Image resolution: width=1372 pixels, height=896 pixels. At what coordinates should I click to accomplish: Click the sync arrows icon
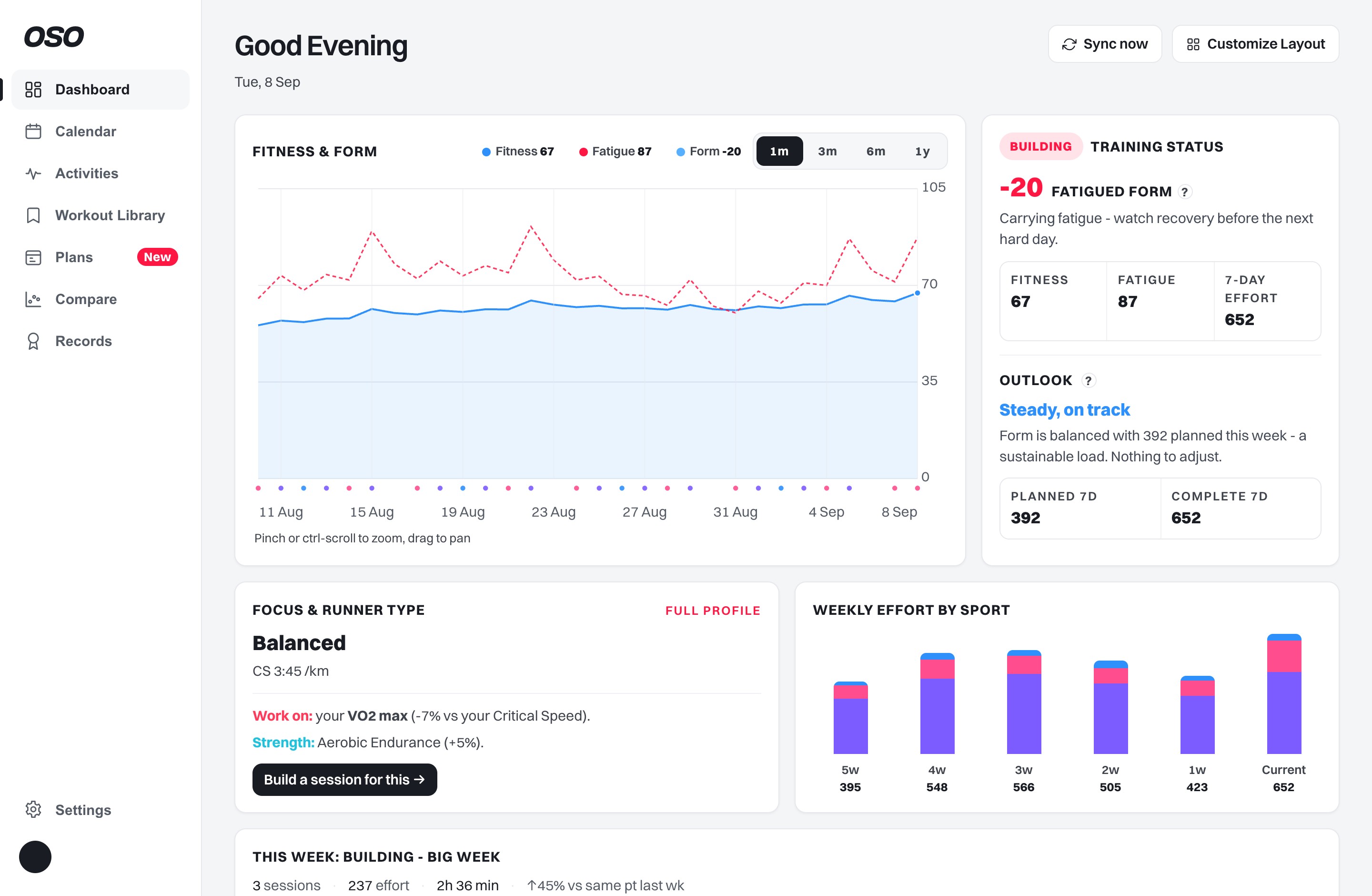point(1069,44)
